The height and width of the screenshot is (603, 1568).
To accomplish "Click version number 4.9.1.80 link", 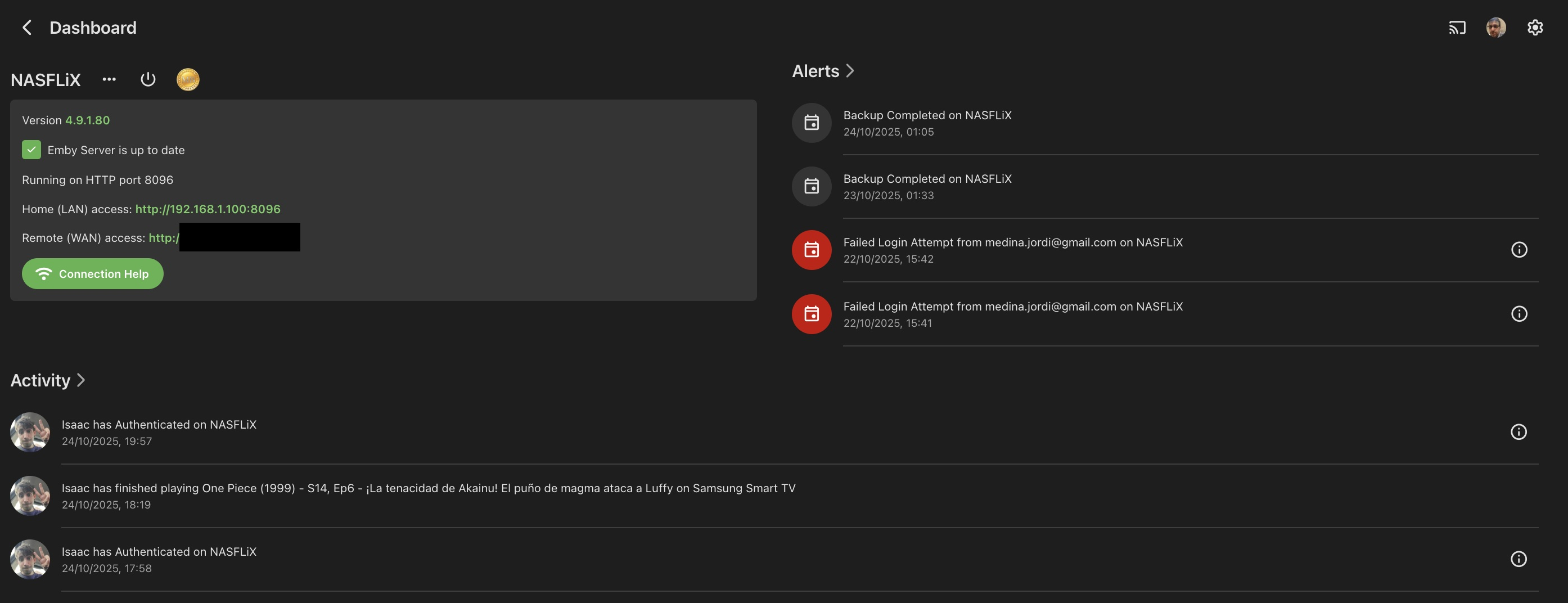I will [x=87, y=120].
